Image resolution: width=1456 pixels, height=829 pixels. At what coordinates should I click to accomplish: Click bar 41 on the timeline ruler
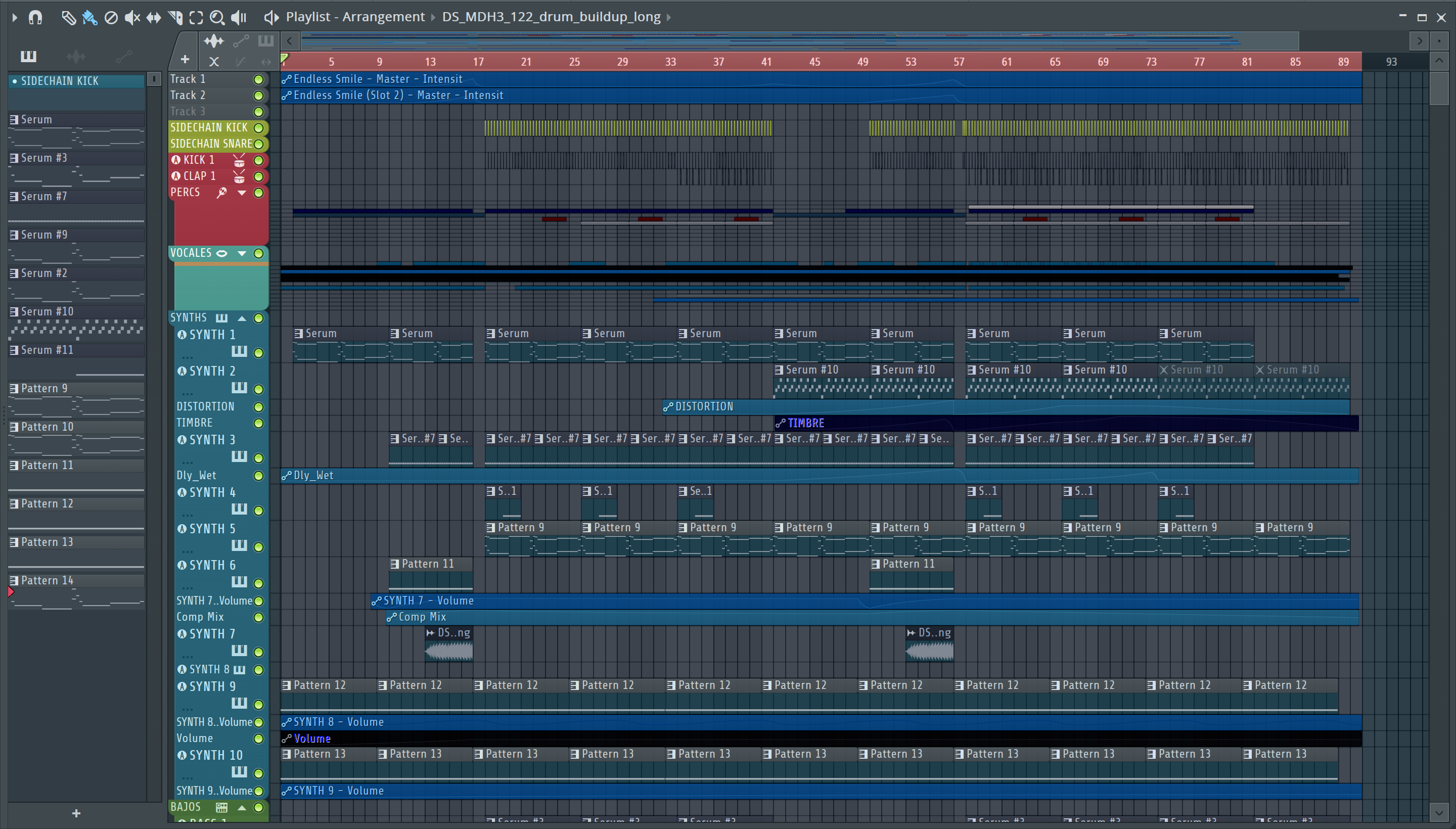tap(766, 62)
